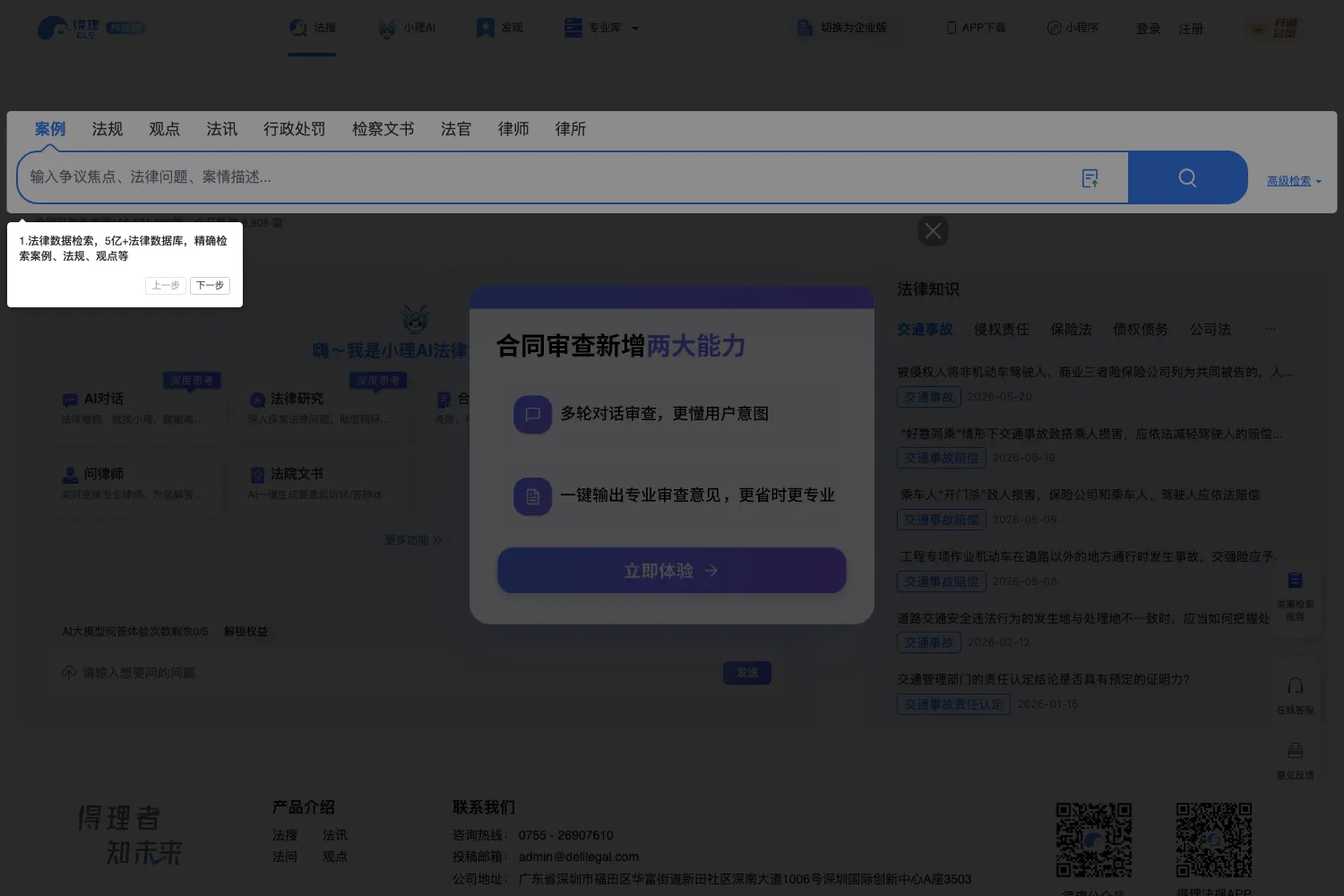
Task: Click the 登录 link
Action: pos(1148,29)
